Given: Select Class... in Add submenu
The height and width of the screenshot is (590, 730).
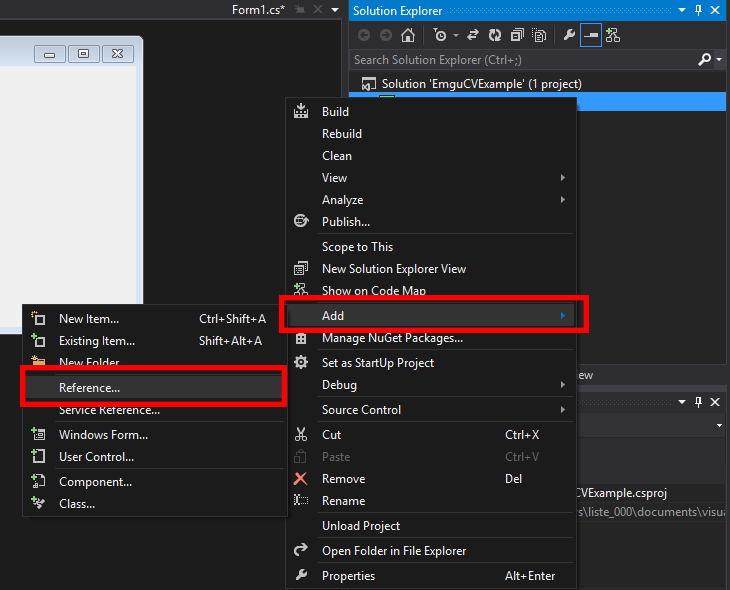Looking at the screenshot, I should (x=155, y=504).
